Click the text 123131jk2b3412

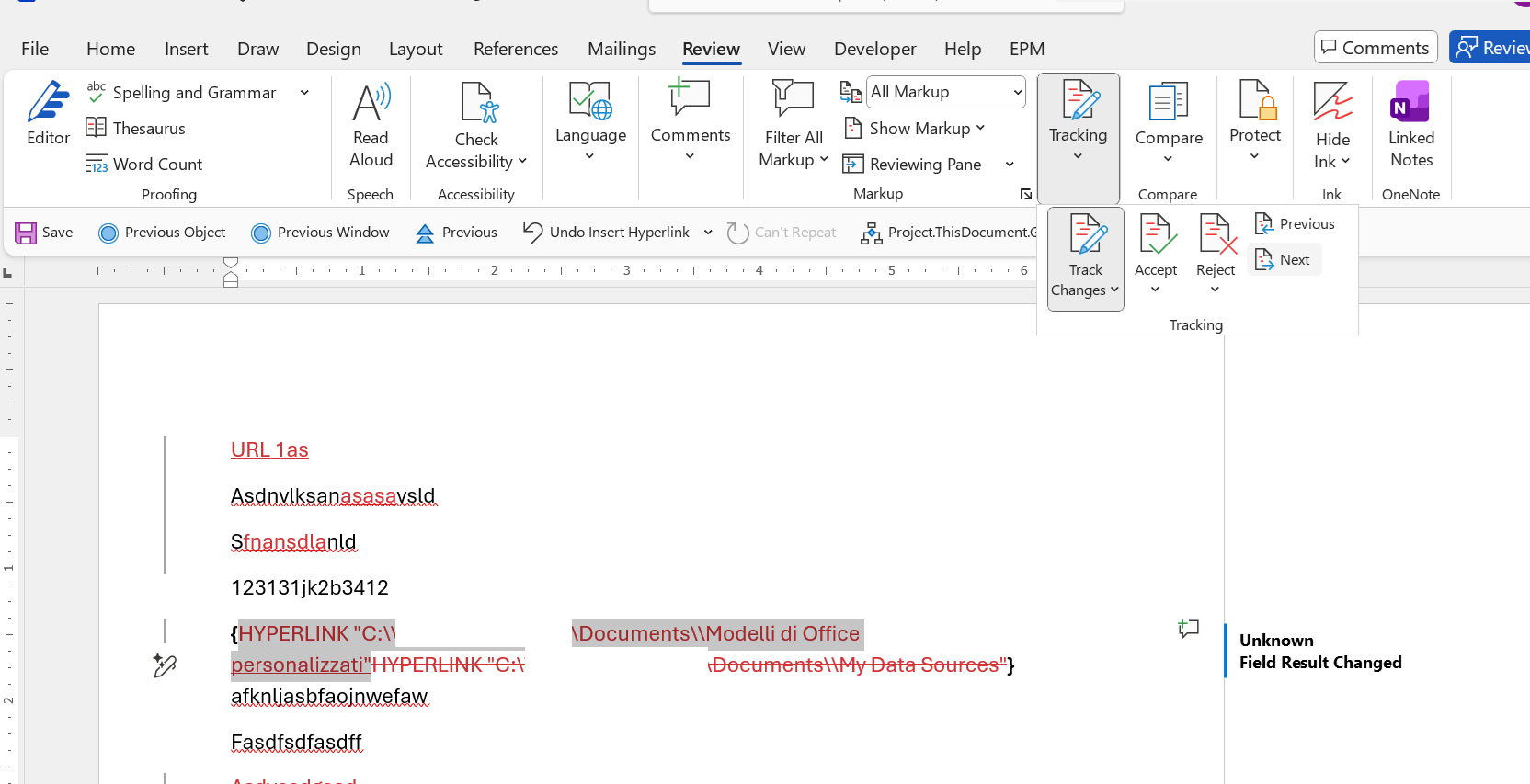click(310, 587)
